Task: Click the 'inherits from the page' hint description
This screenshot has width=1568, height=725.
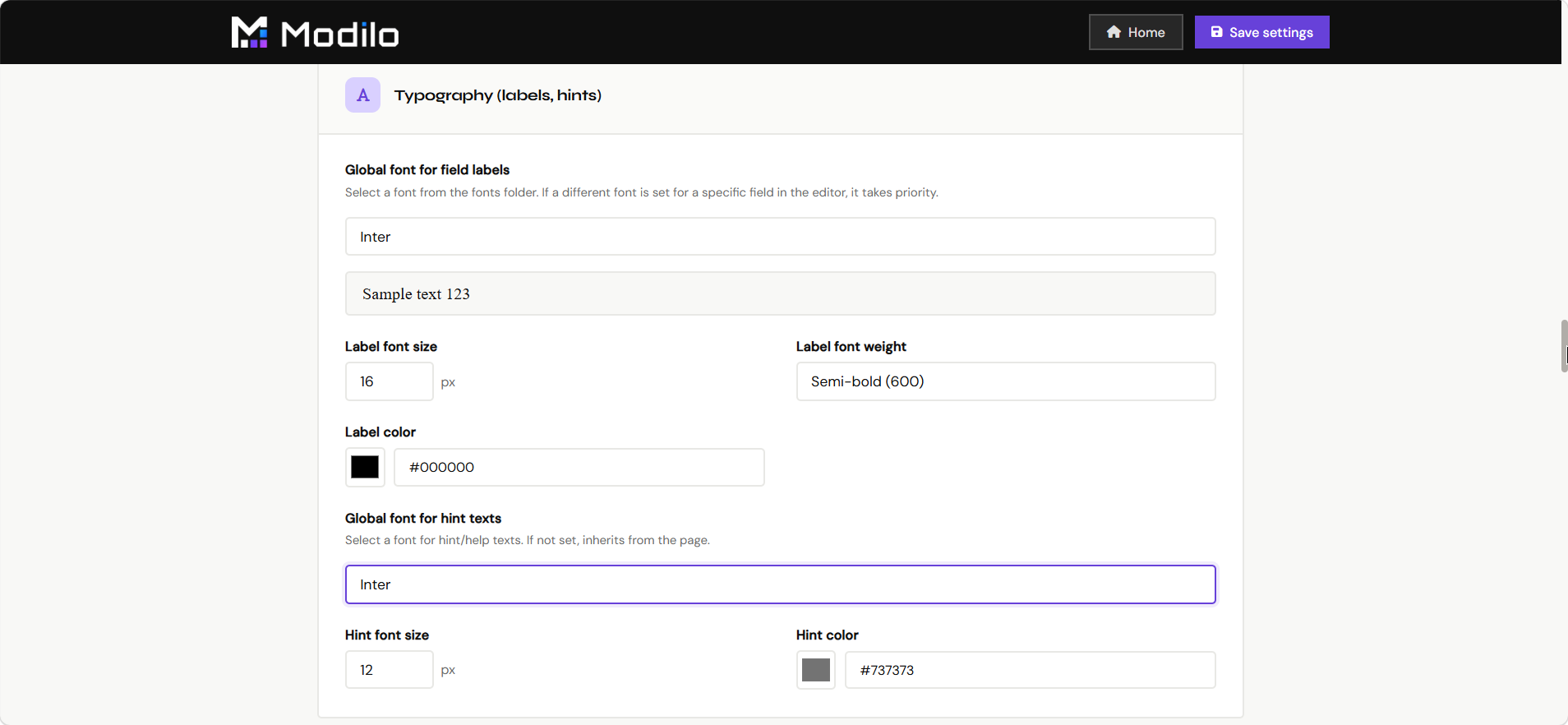Action: pos(528,540)
